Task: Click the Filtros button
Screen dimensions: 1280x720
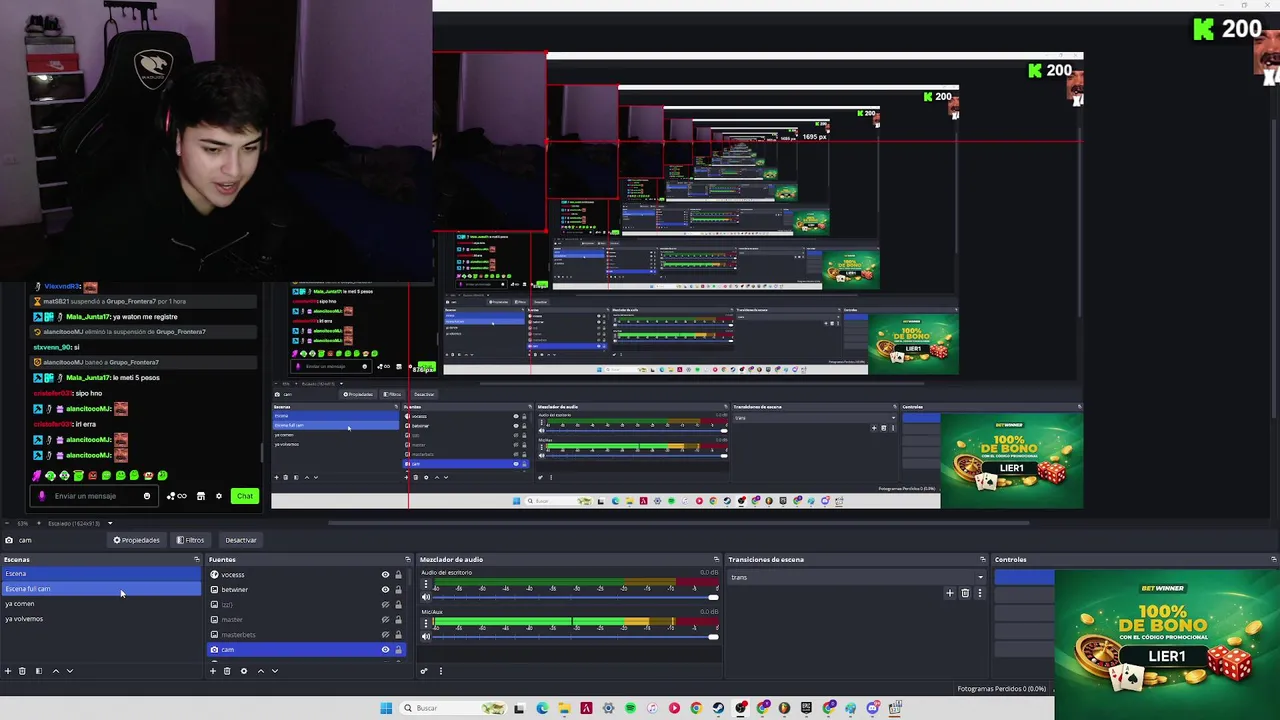Action: click(190, 540)
